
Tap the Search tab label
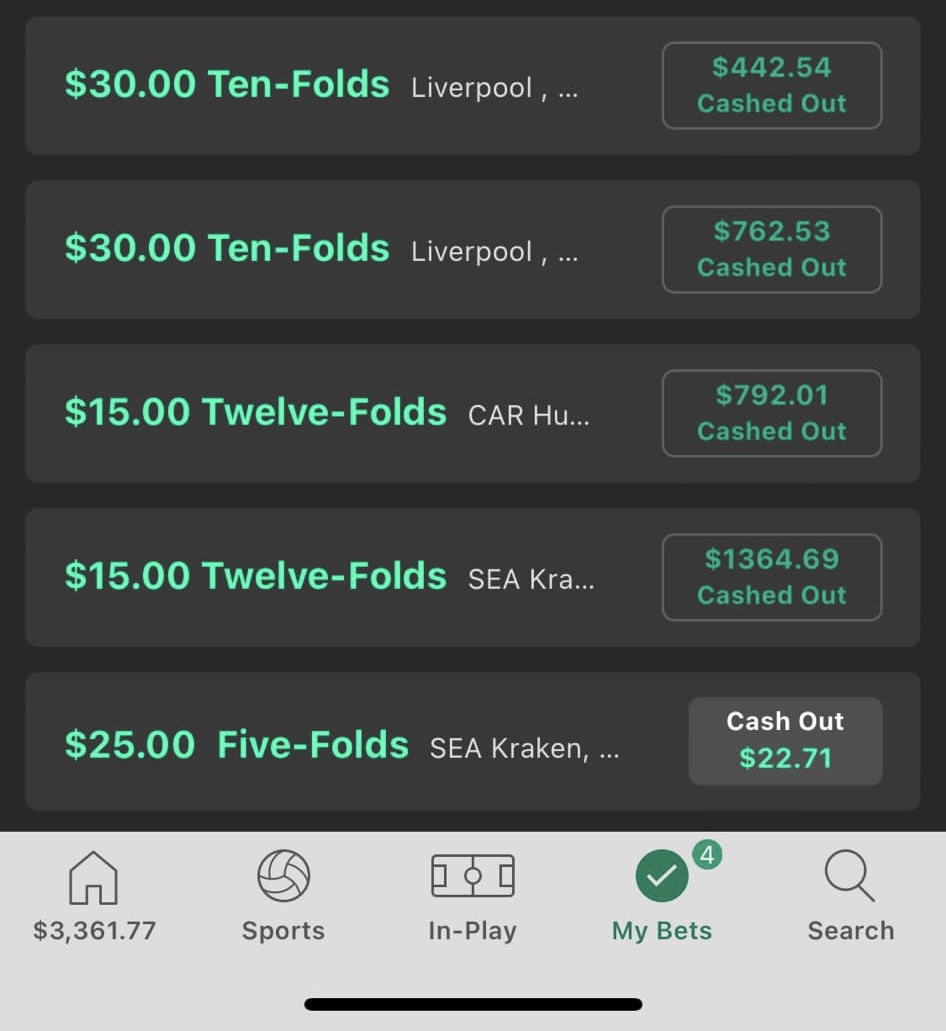click(850, 931)
